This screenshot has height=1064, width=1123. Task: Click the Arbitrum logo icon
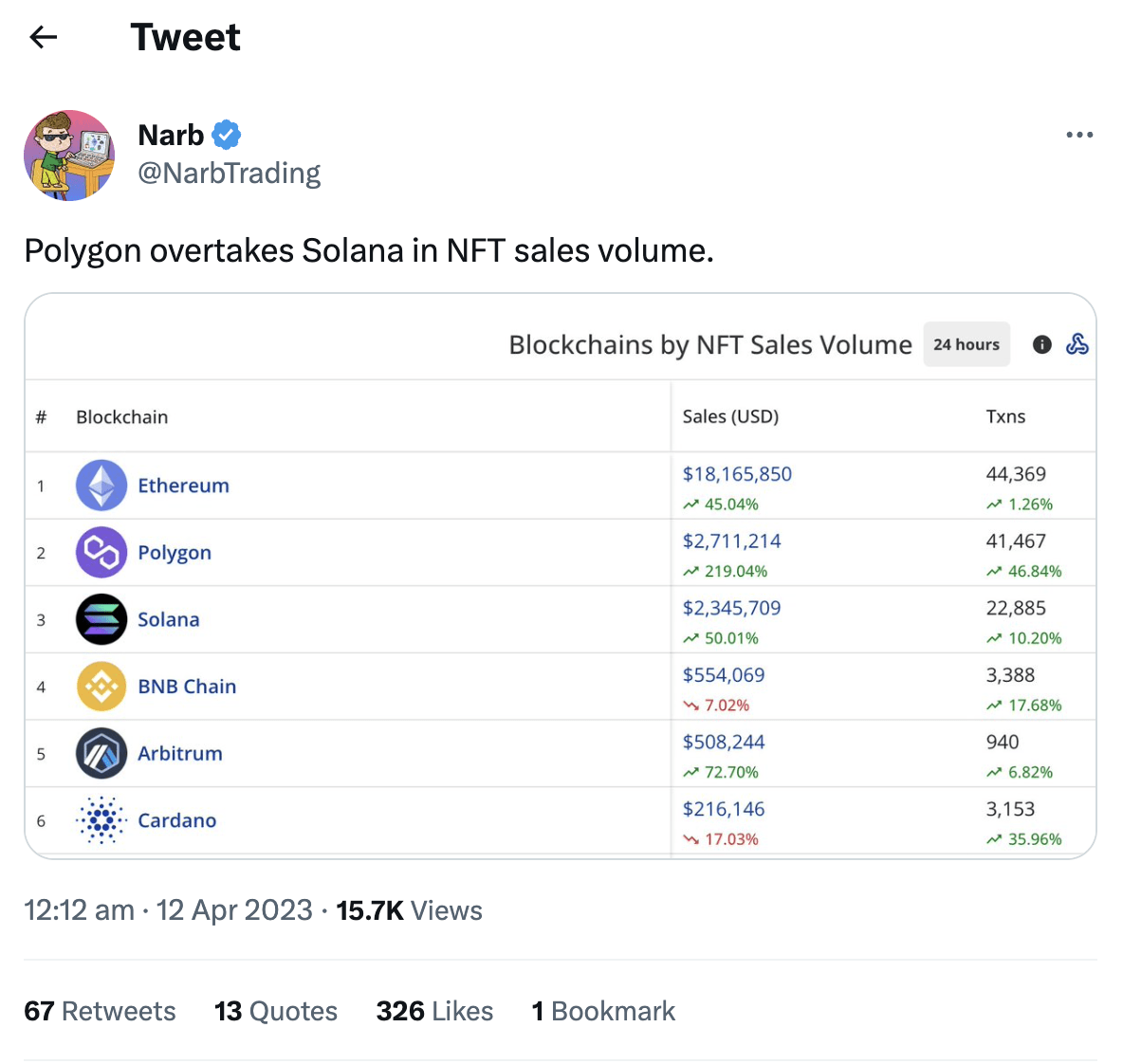point(101,753)
